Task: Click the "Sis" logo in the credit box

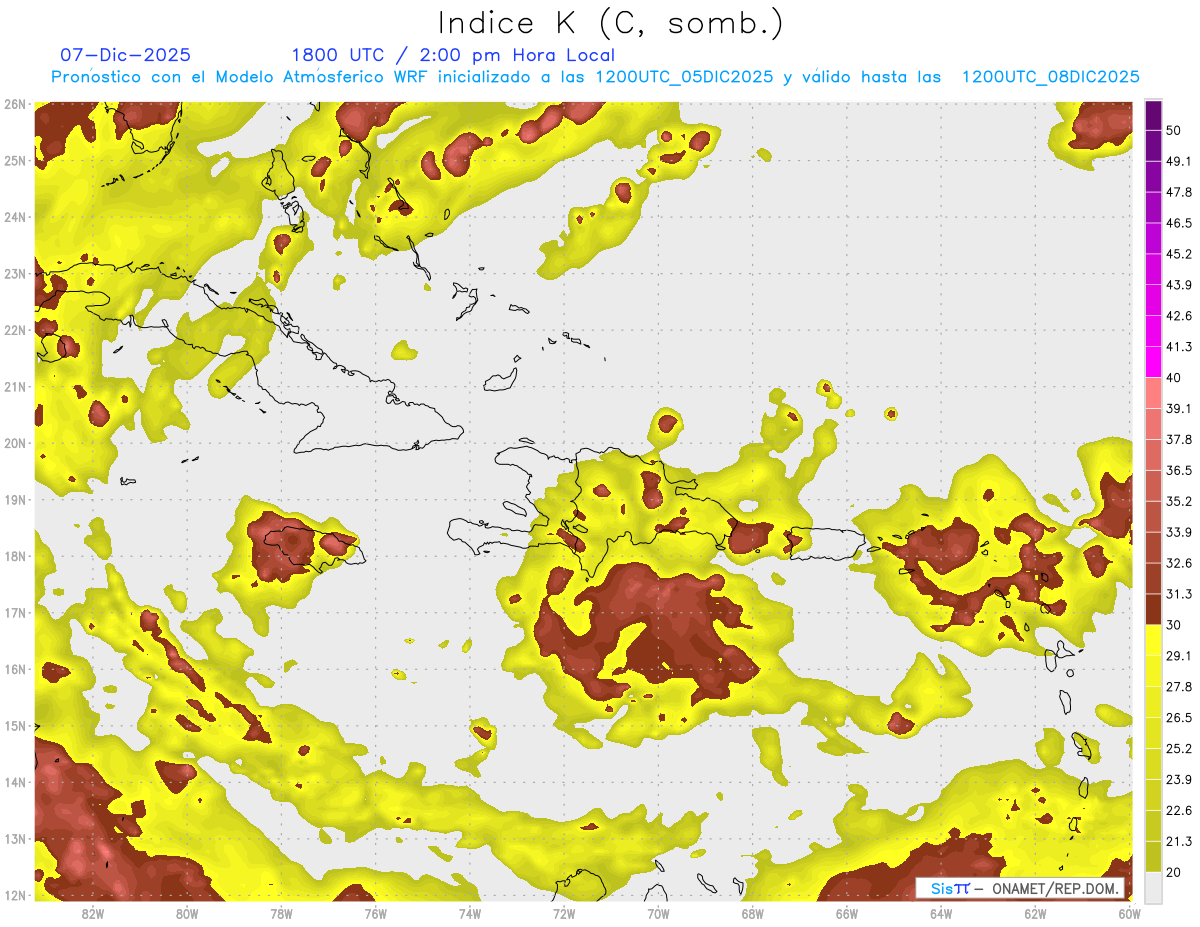Action: point(942,888)
